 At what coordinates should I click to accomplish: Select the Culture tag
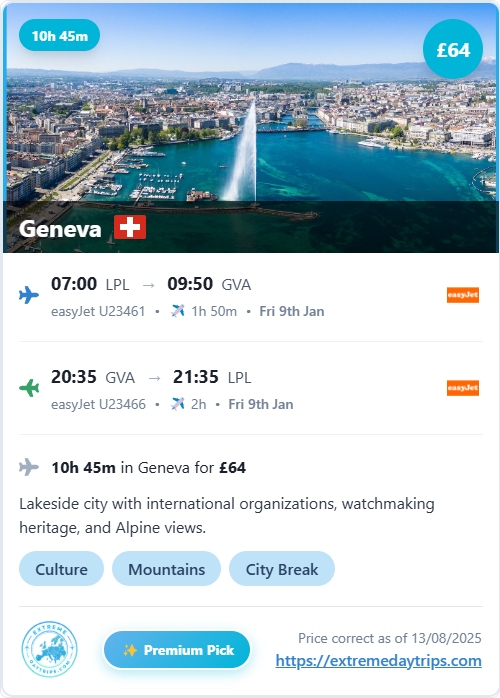pyautogui.click(x=61, y=569)
